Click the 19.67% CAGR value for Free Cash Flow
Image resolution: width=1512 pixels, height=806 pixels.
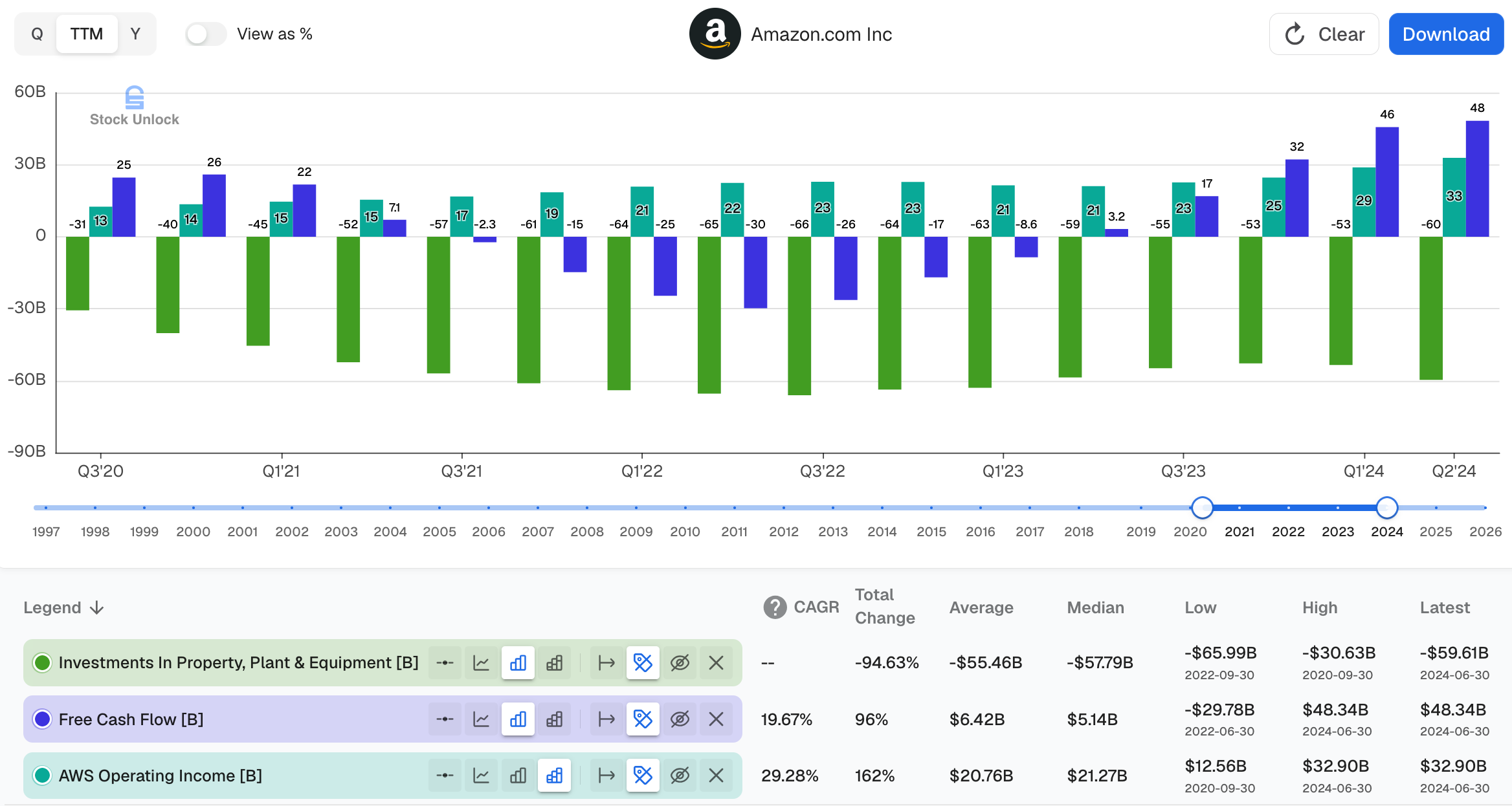tap(786, 719)
